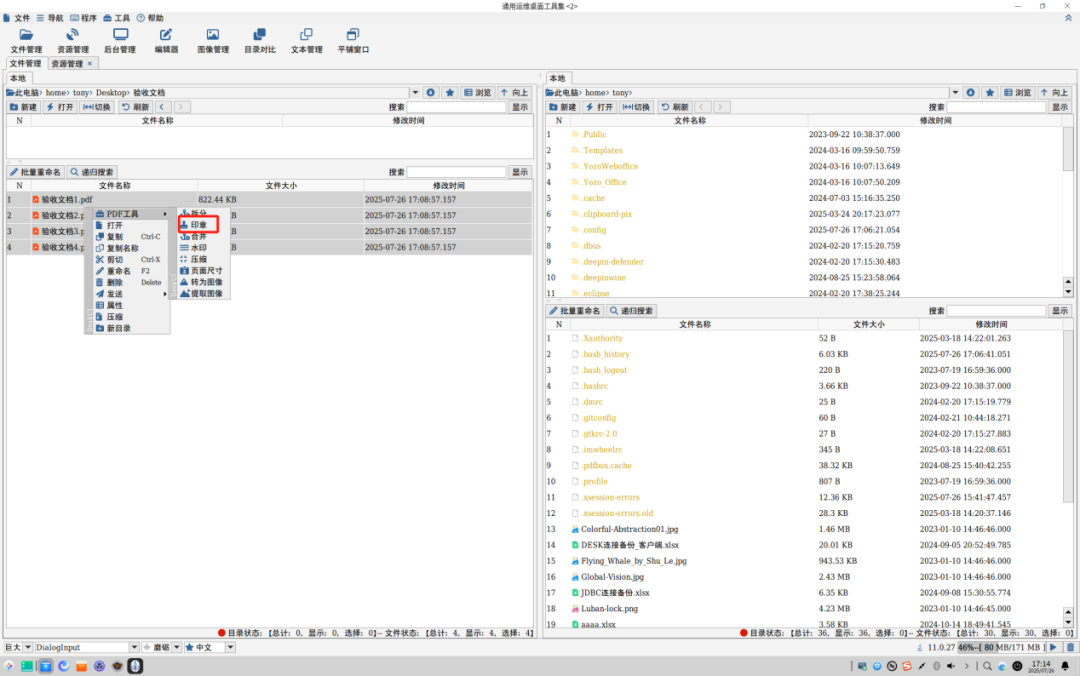Viewport: 1080px width, 676px height.
Task: Click the memory usage bar showing 46%
Action: [x=1001, y=647]
